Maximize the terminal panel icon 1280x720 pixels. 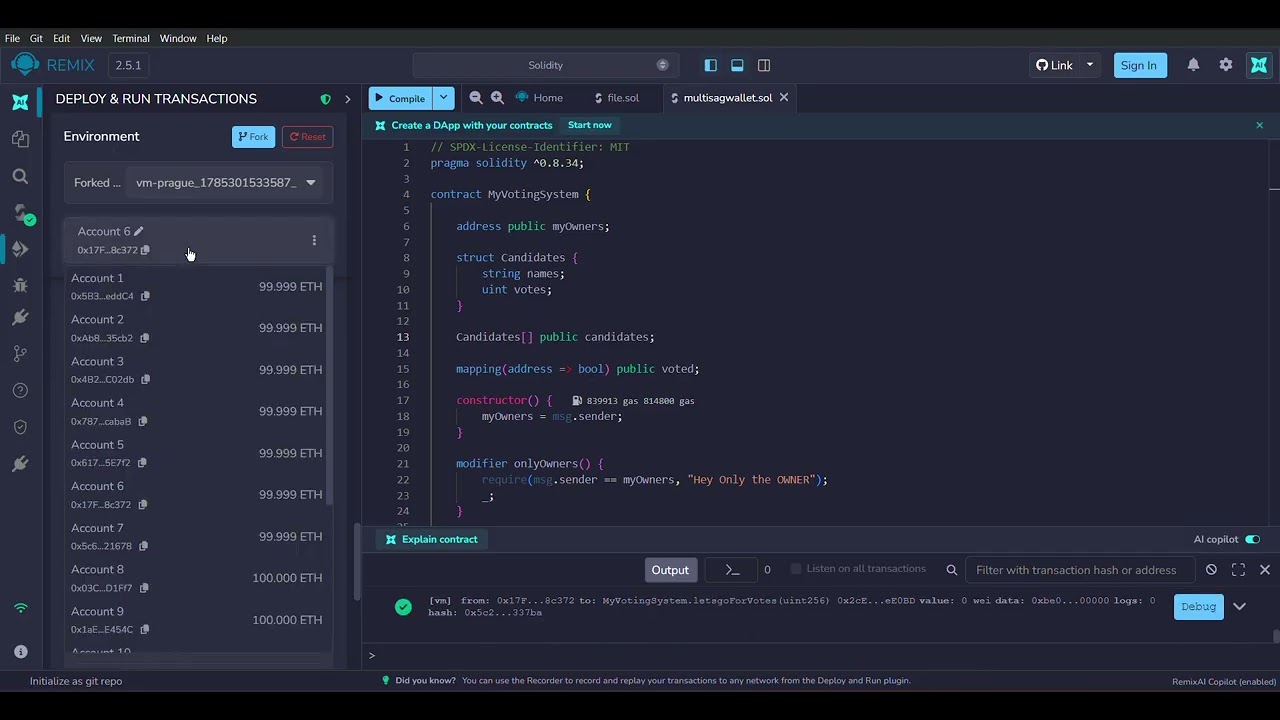point(1238,570)
